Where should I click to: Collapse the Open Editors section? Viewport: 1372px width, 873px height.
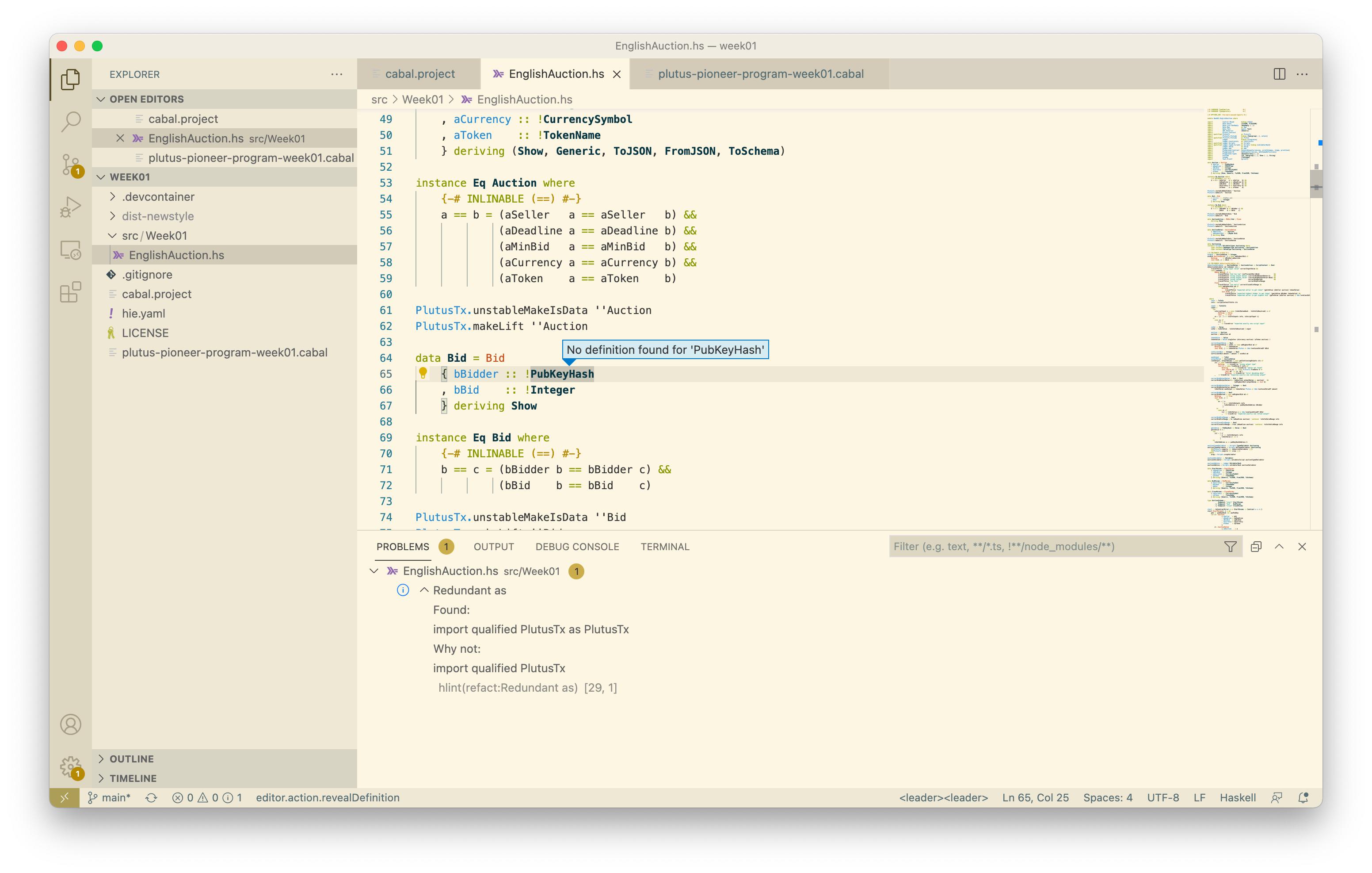[x=101, y=99]
